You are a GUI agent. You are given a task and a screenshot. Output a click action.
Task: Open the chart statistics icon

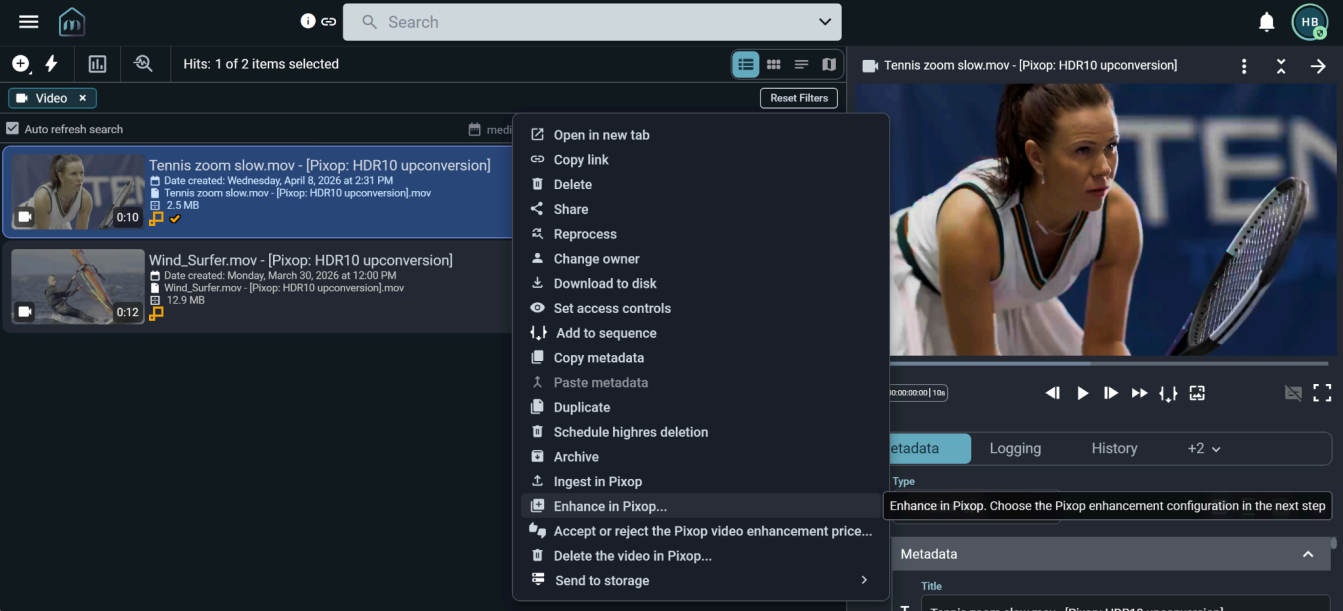(97, 64)
